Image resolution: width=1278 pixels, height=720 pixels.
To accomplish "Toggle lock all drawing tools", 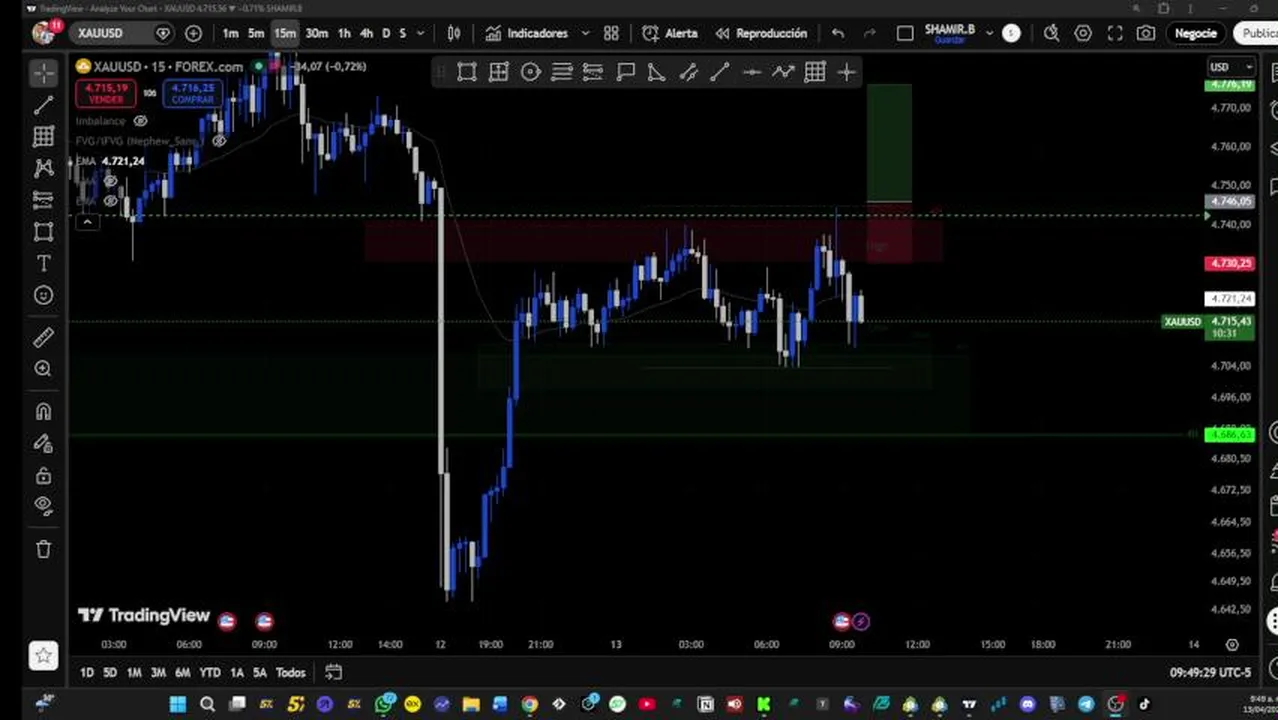I will click(x=43, y=475).
